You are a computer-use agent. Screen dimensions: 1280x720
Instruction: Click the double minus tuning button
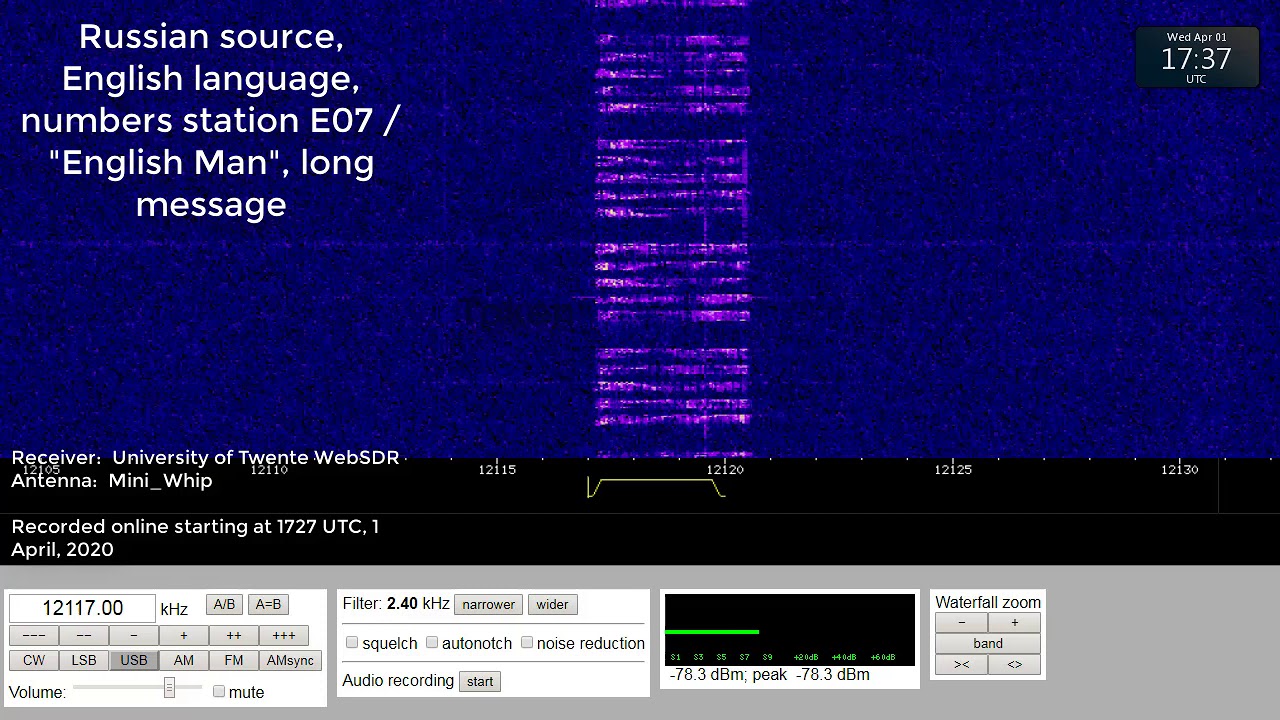[84, 635]
